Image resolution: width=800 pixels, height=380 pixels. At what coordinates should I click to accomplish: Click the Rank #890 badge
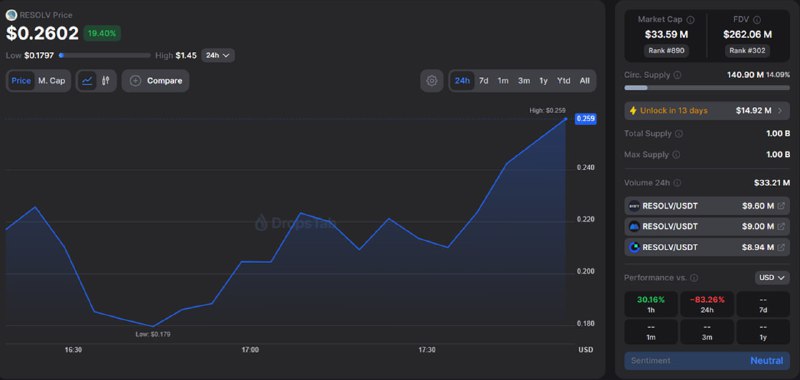[666, 50]
